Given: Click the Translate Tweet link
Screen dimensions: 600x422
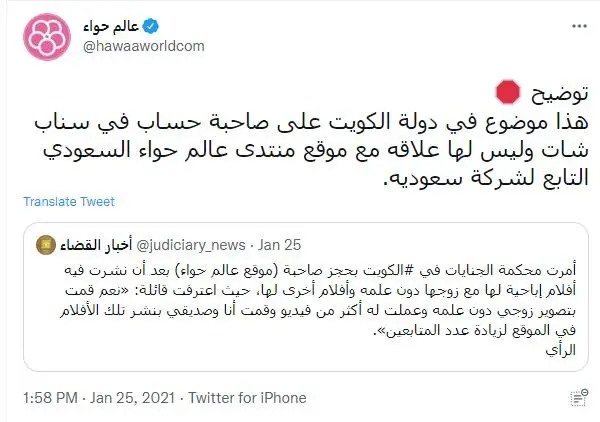Looking at the screenshot, I should pos(69,202).
